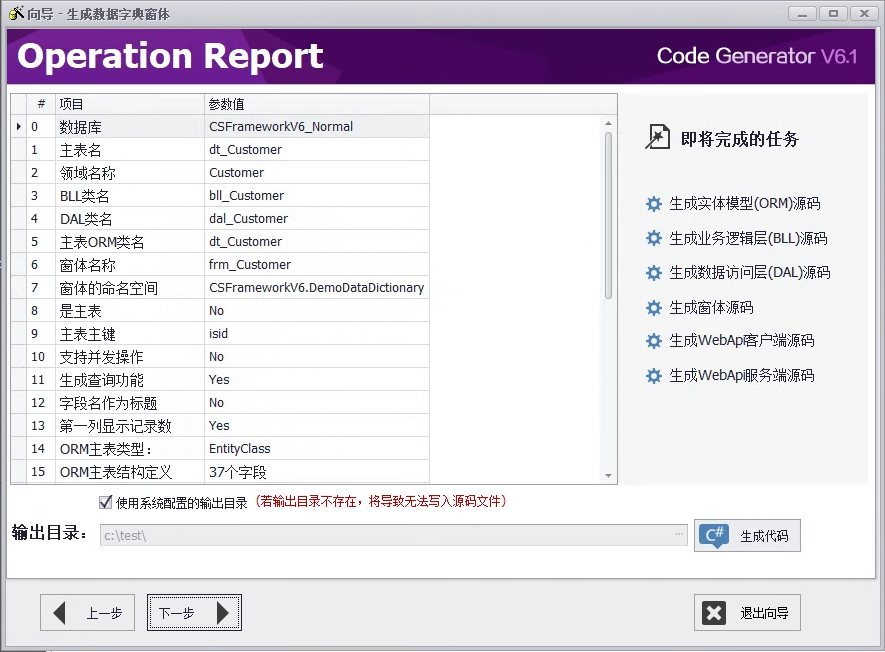Click the row indicator arrow of row 0

pyautogui.click(x=19, y=126)
